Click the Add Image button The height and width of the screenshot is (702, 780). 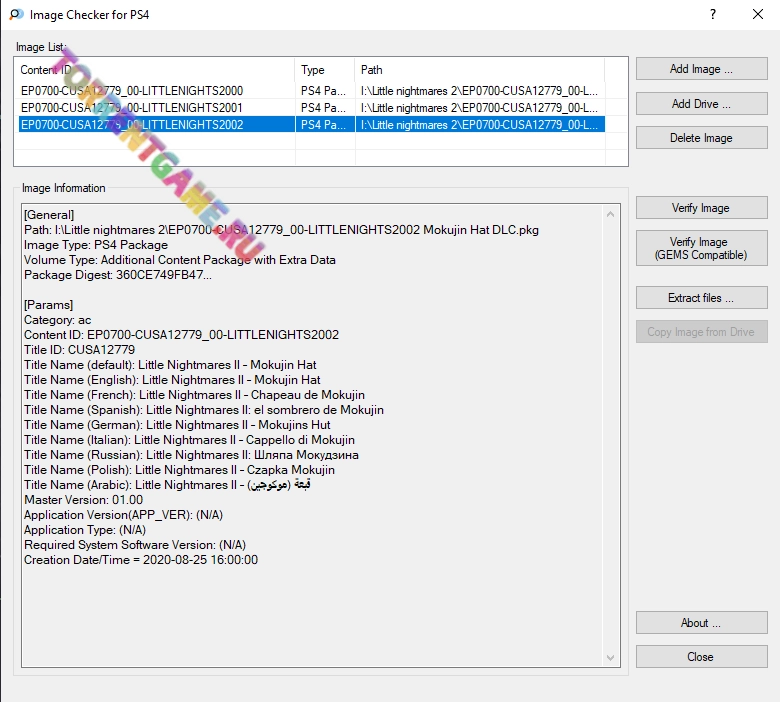tap(701, 69)
